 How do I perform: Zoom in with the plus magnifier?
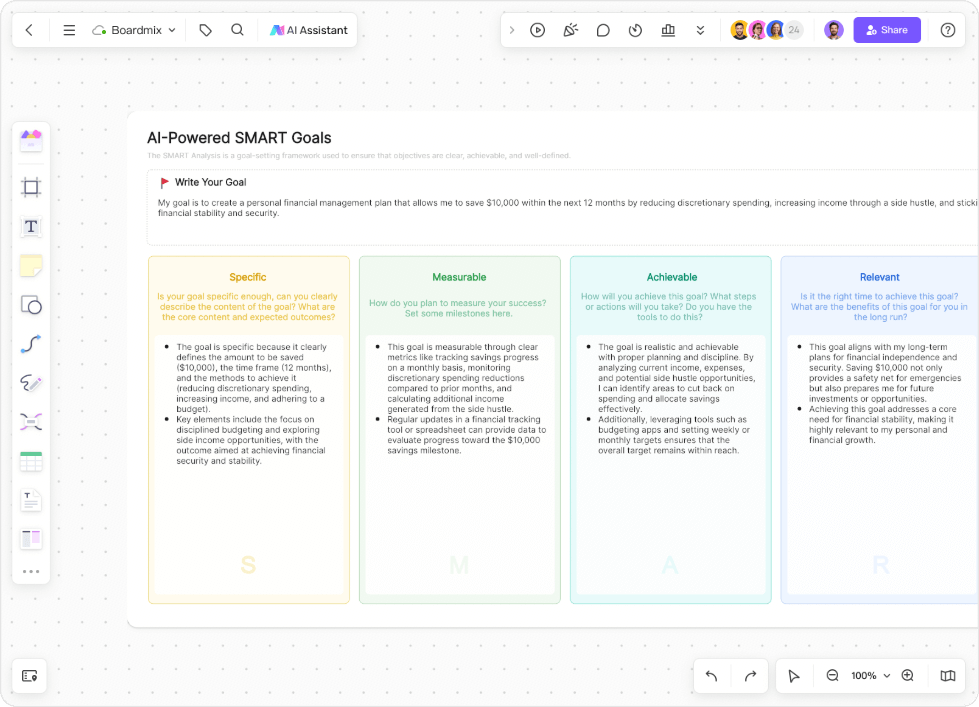pos(908,676)
